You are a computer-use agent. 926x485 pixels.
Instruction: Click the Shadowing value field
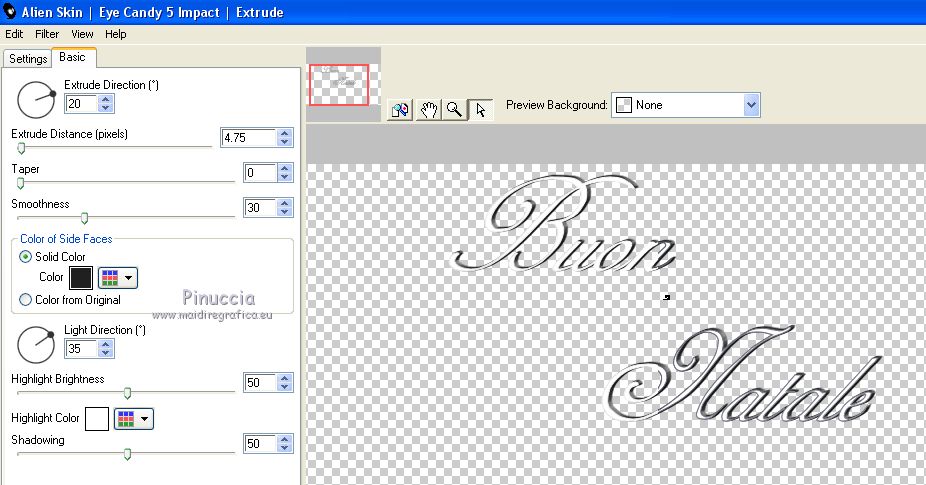coord(260,443)
